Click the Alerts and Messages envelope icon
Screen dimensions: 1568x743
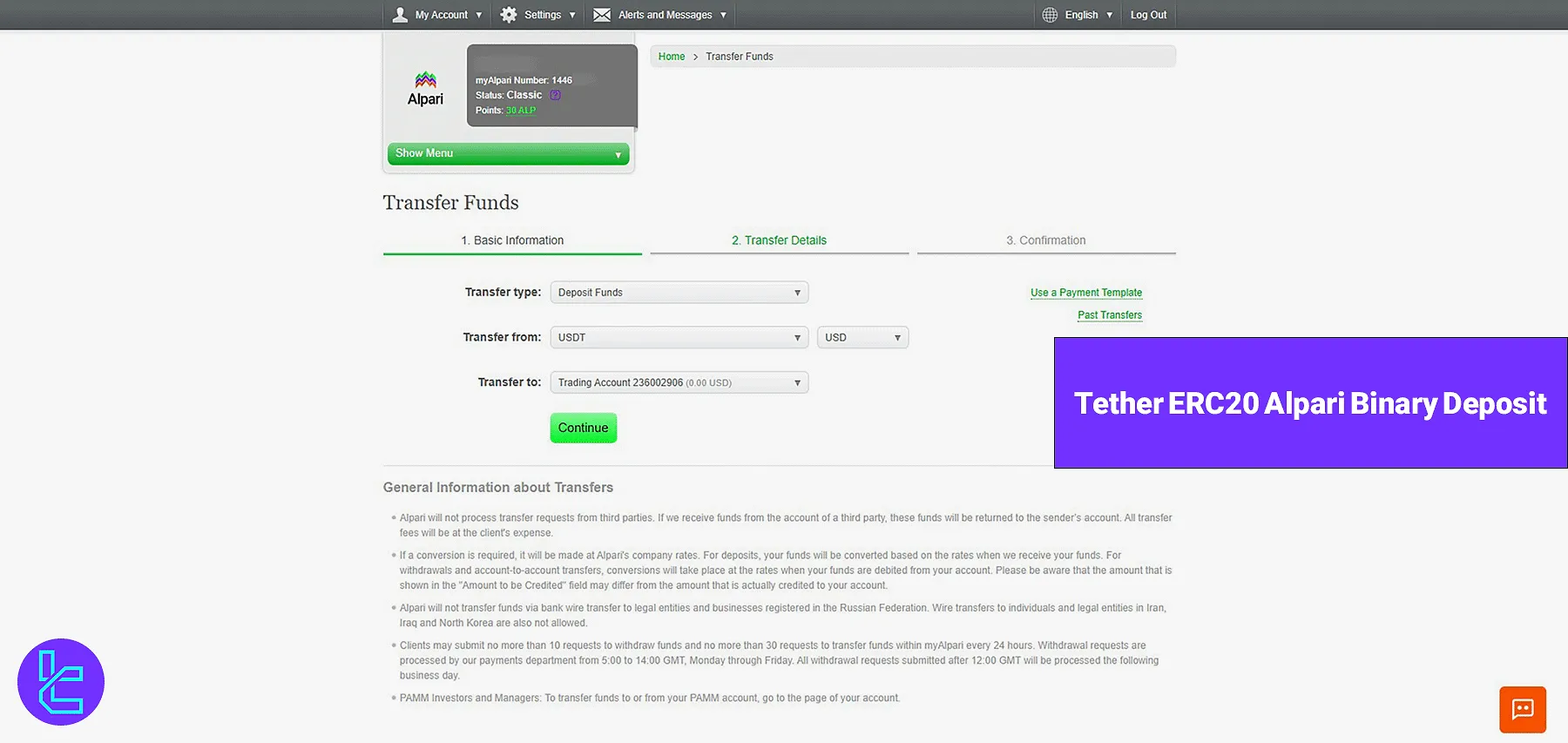pyautogui.click(x=602, y=15)
